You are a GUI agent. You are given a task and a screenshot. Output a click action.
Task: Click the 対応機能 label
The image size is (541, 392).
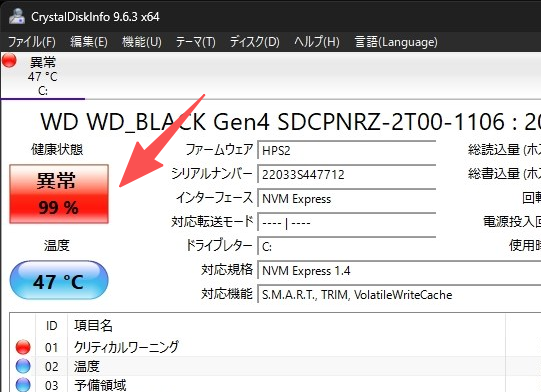[227, 294]
